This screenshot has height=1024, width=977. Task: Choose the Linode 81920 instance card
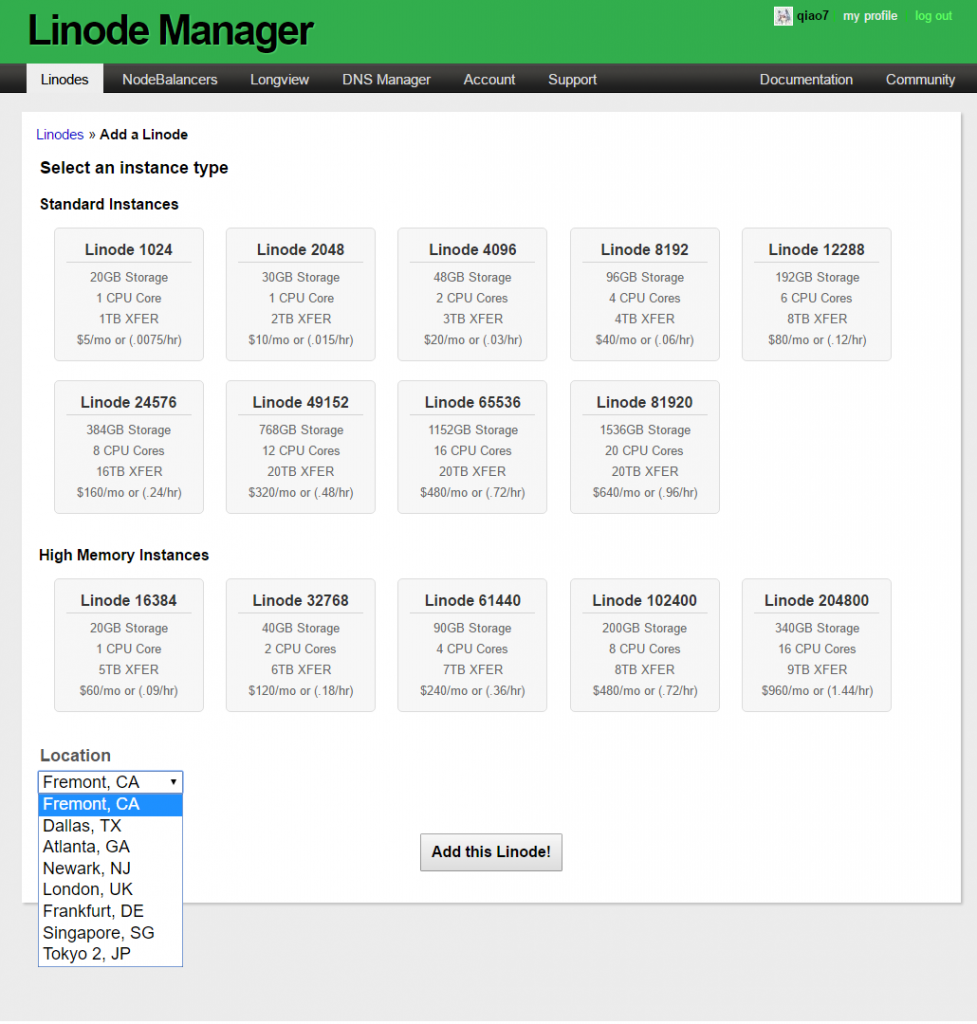645,447
